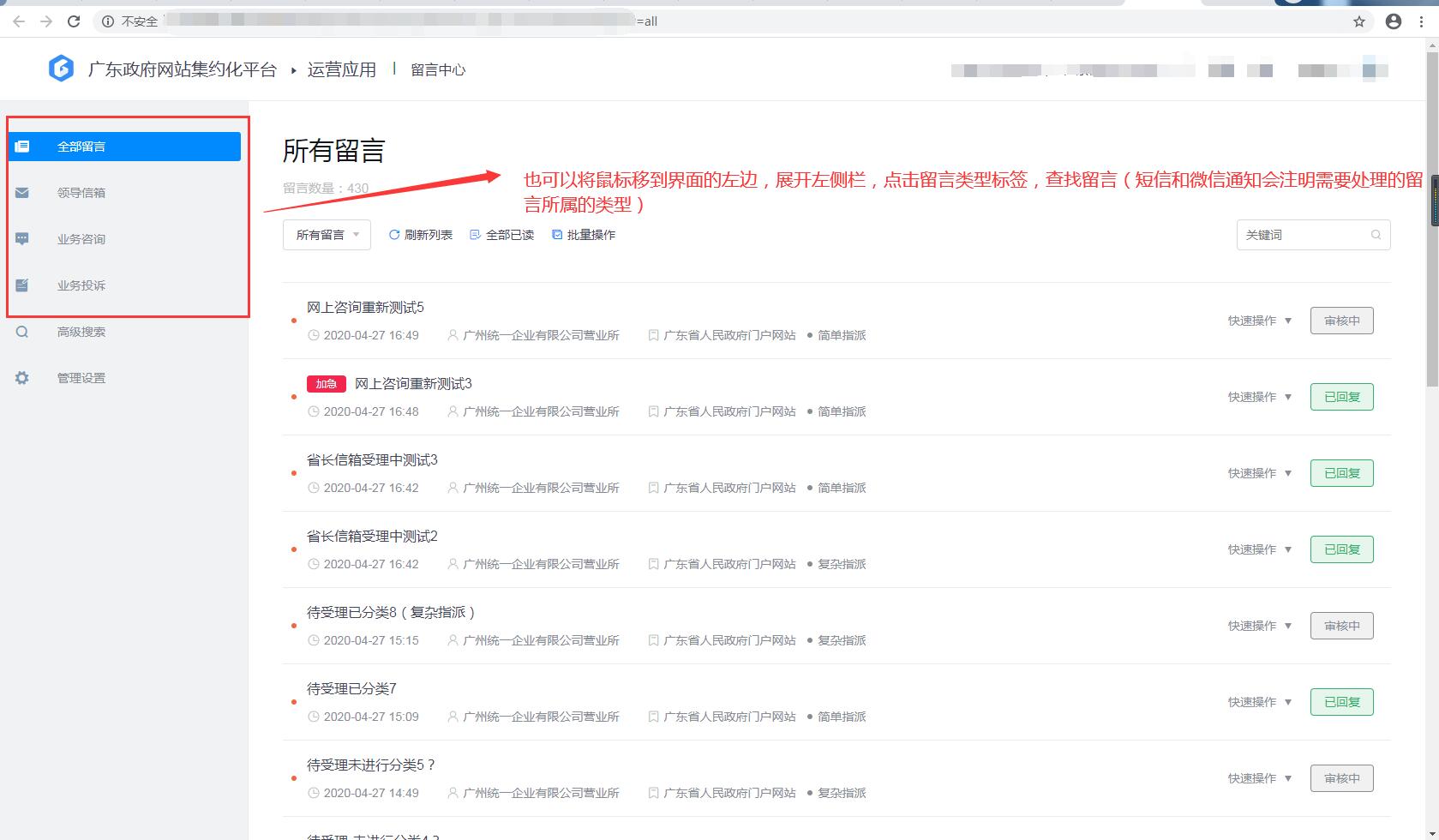This screenshot has height=840, width=1439.
Task: Click the 领导信箱 envelope icon
Action: pos(22,193)
